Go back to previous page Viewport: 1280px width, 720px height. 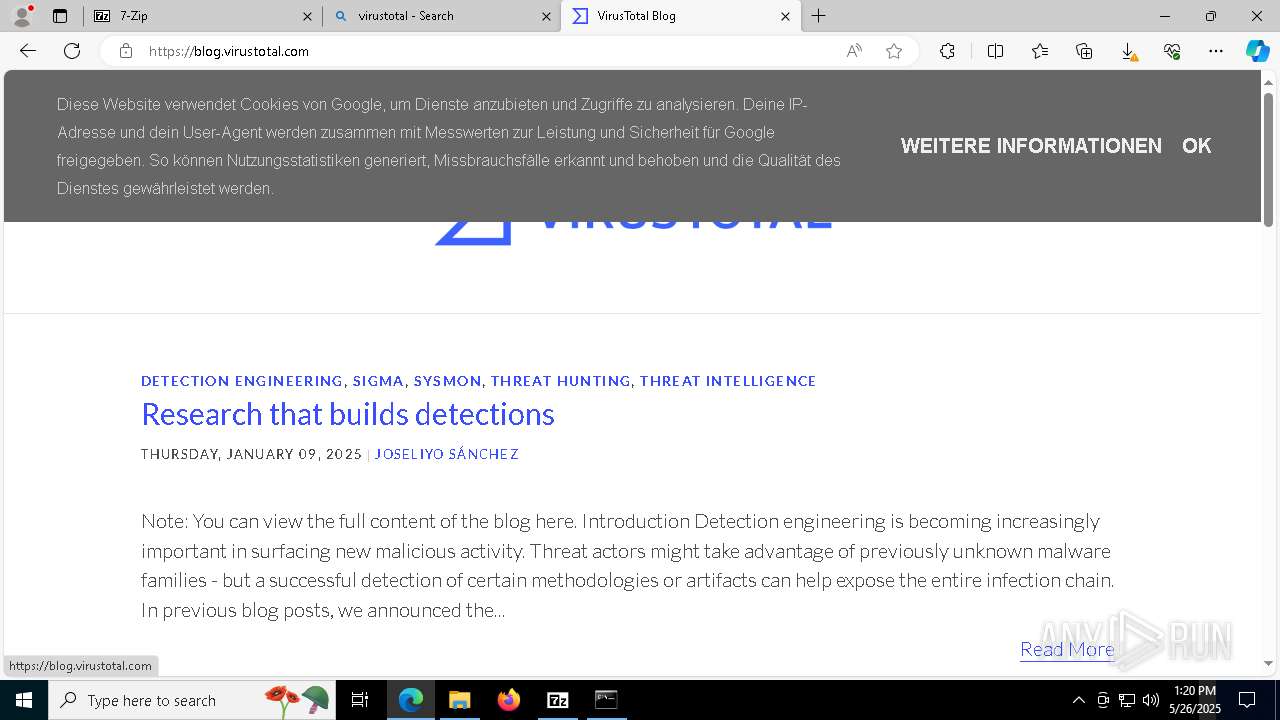pyautogui.click(x=28, y=51)
